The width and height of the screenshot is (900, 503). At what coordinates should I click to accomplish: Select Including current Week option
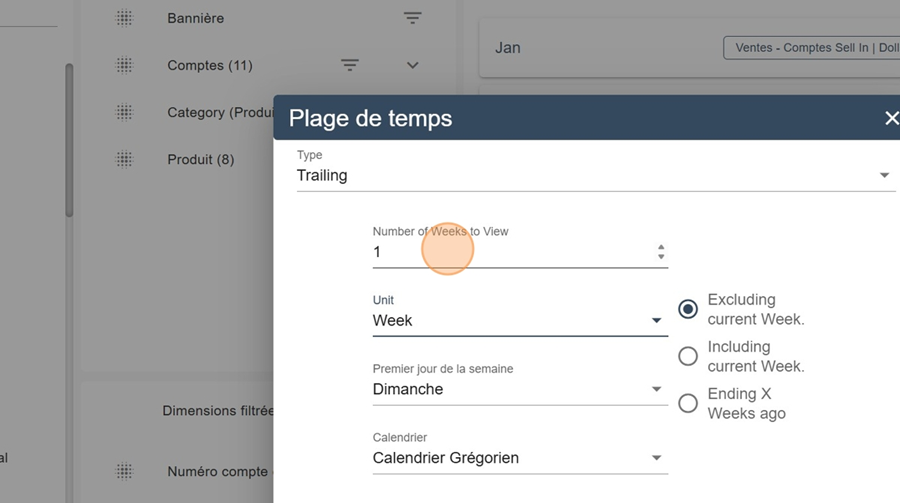tap(688, 357)
